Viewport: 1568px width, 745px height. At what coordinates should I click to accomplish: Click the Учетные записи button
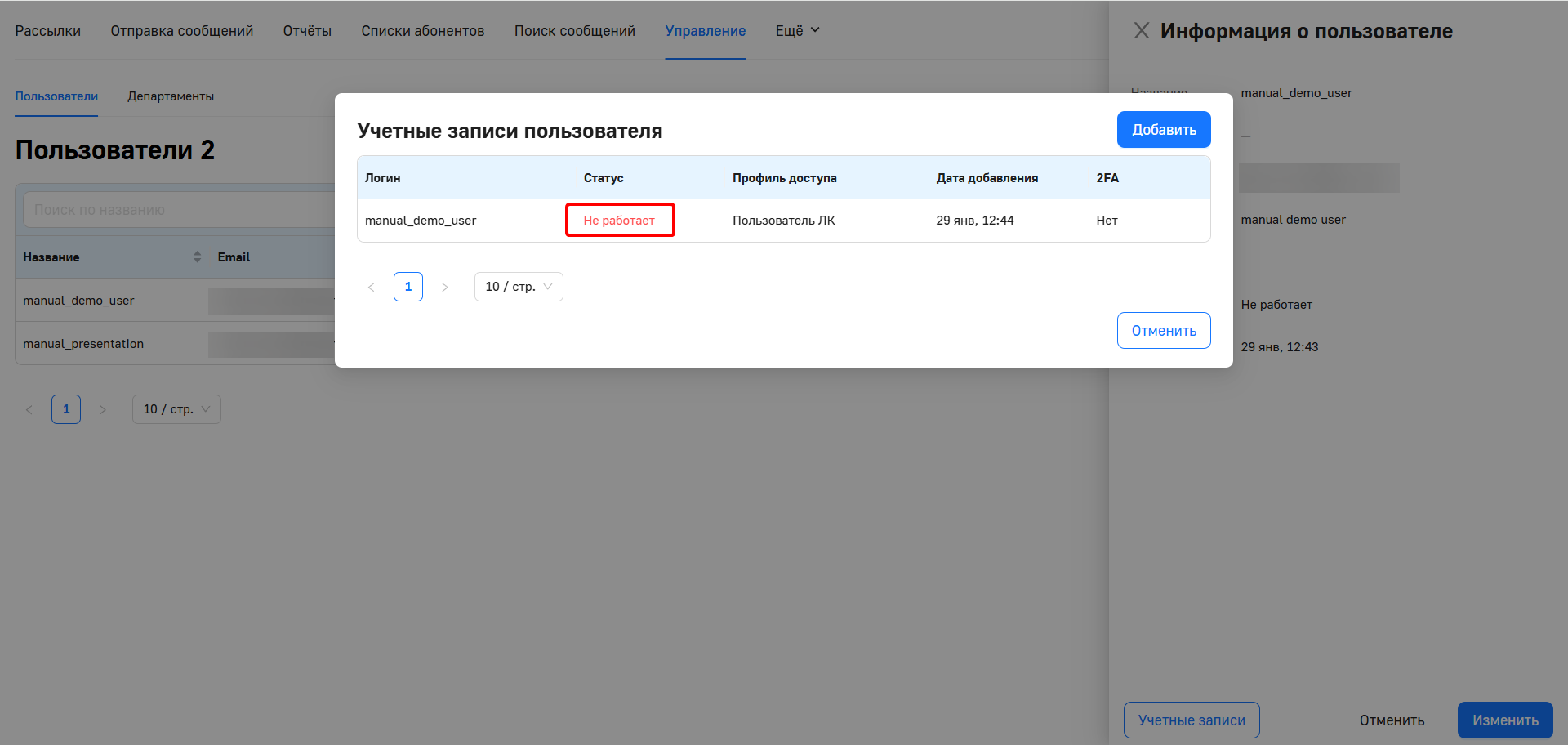point(1191,720)
